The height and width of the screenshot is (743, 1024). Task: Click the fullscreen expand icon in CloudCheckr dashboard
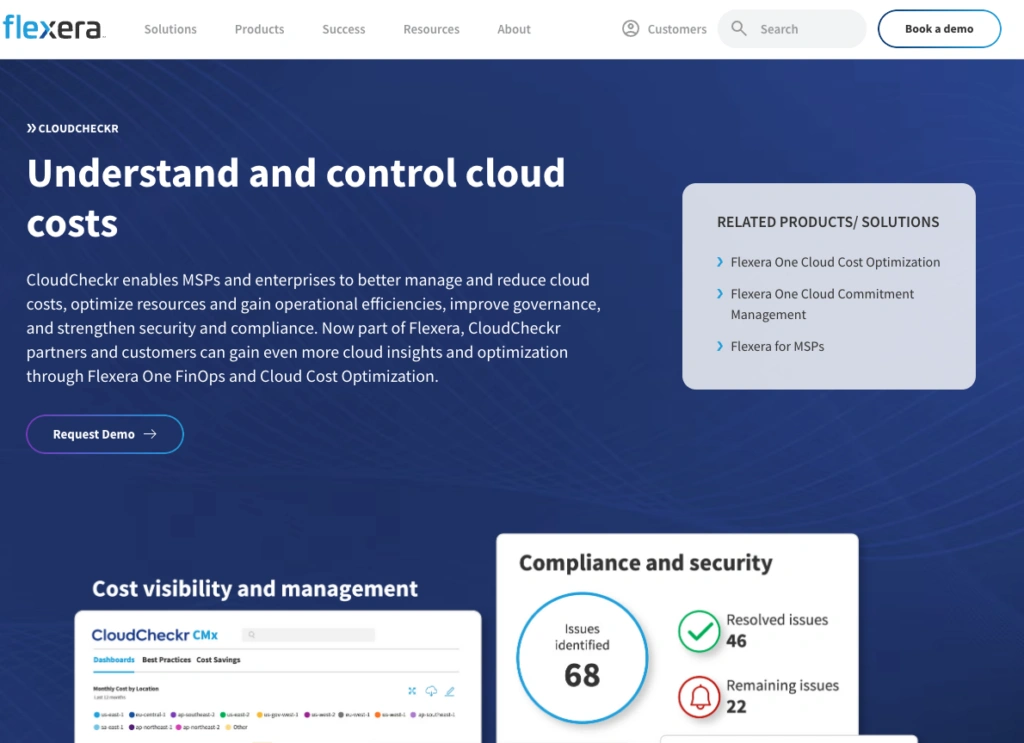click(x=412, y=691)
